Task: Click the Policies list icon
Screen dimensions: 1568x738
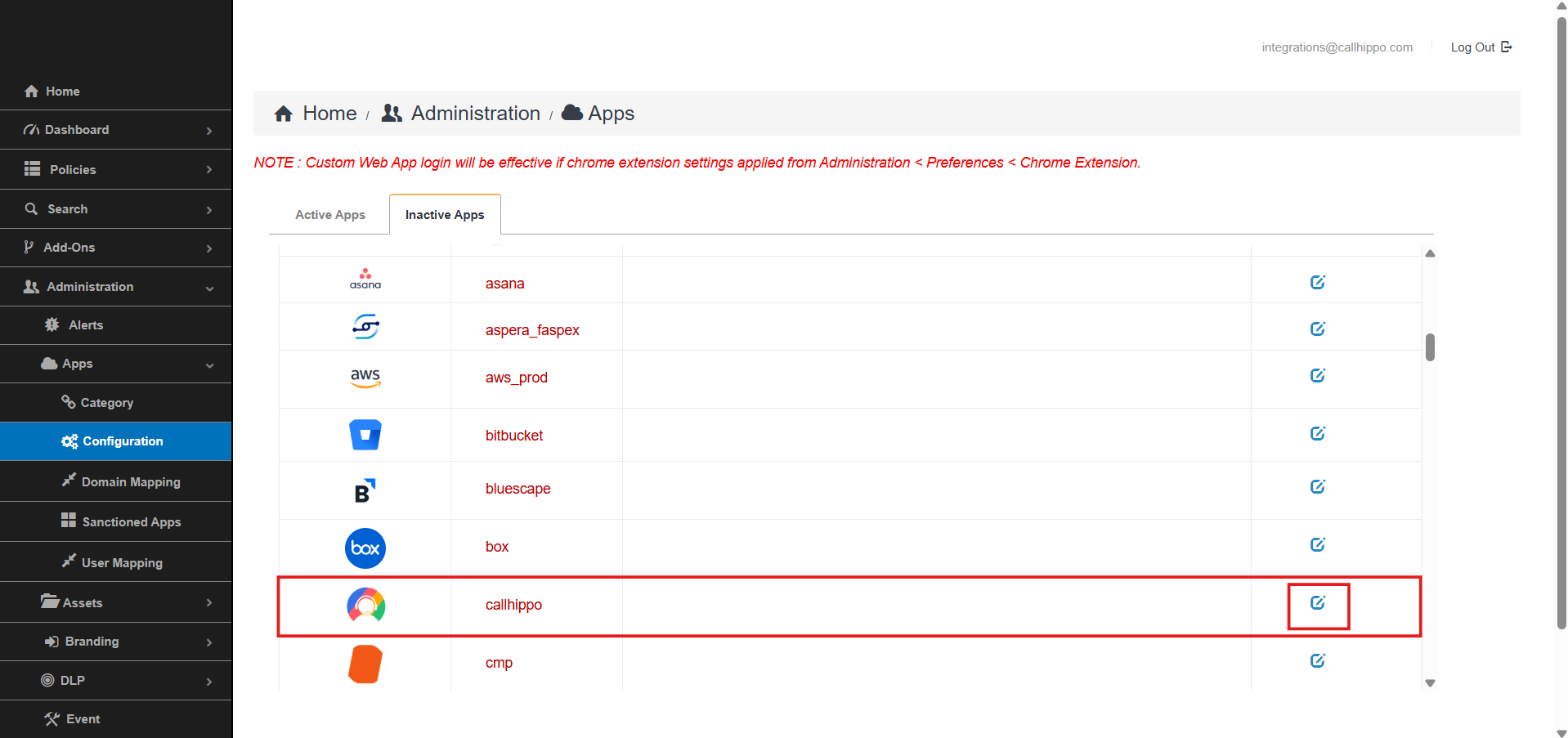Action: [33, 168]
